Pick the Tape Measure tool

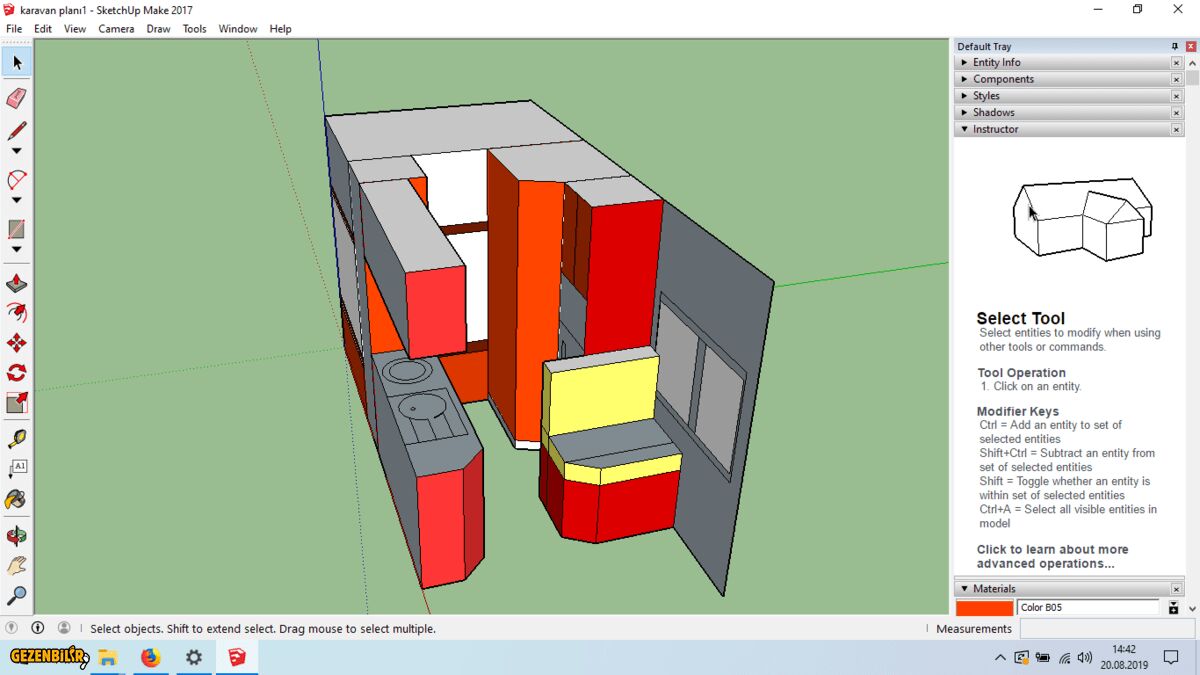pyautogui.click(x=16, y=438)
